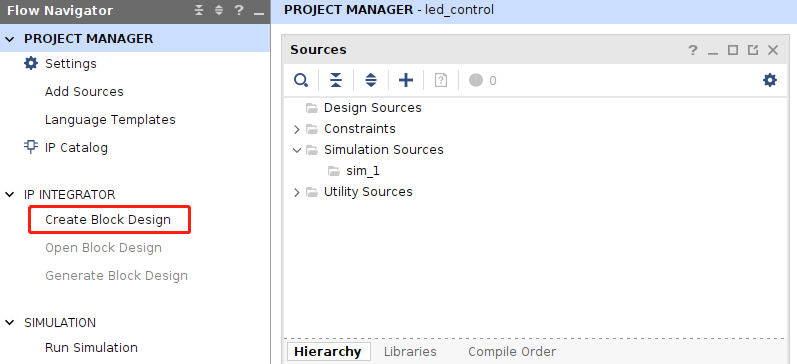
Task: Float the Sources panel with the pop-out icon
Action: [x=753, y=50]
